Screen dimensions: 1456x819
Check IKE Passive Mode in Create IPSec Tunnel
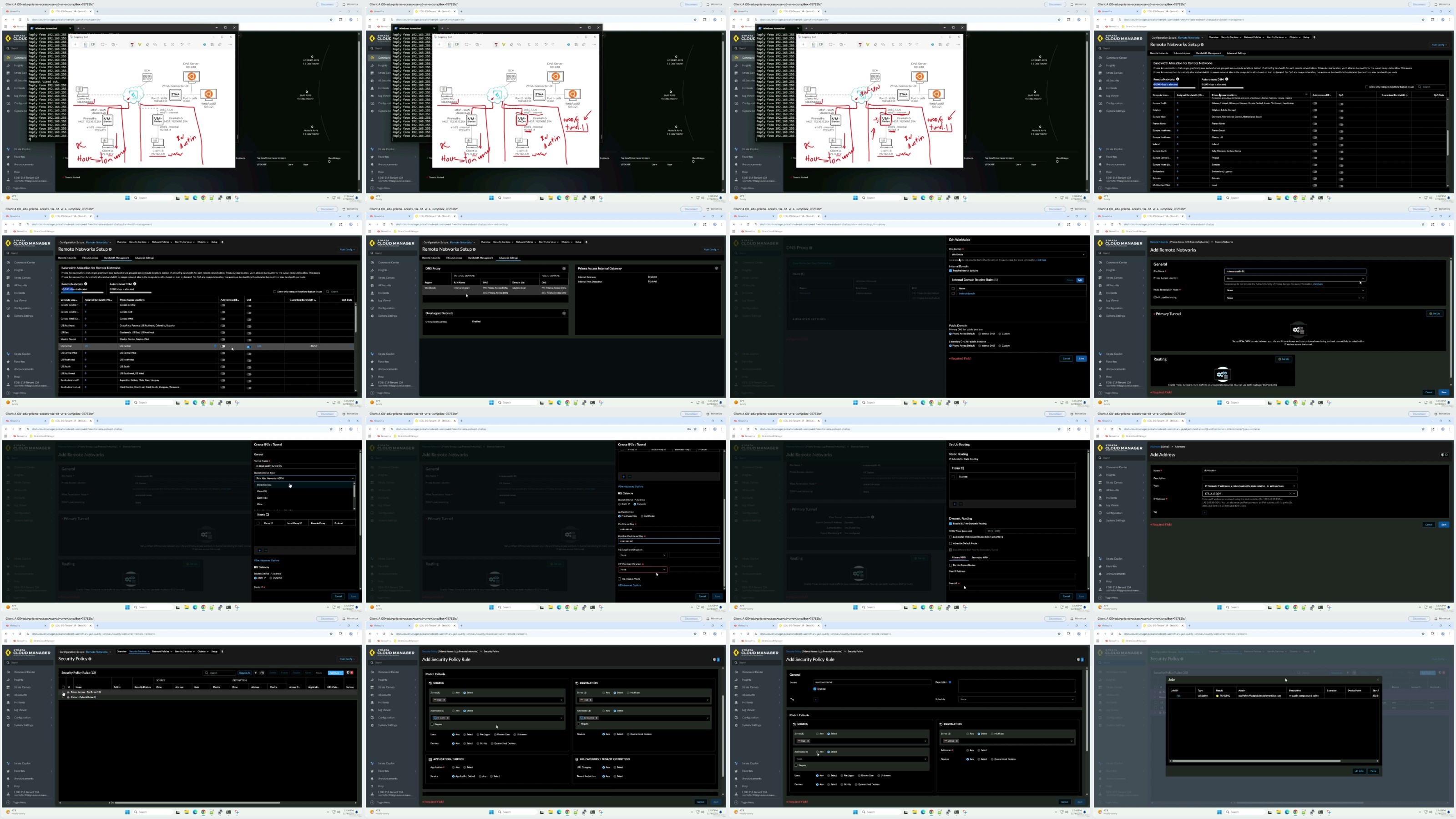pos(620,579)
